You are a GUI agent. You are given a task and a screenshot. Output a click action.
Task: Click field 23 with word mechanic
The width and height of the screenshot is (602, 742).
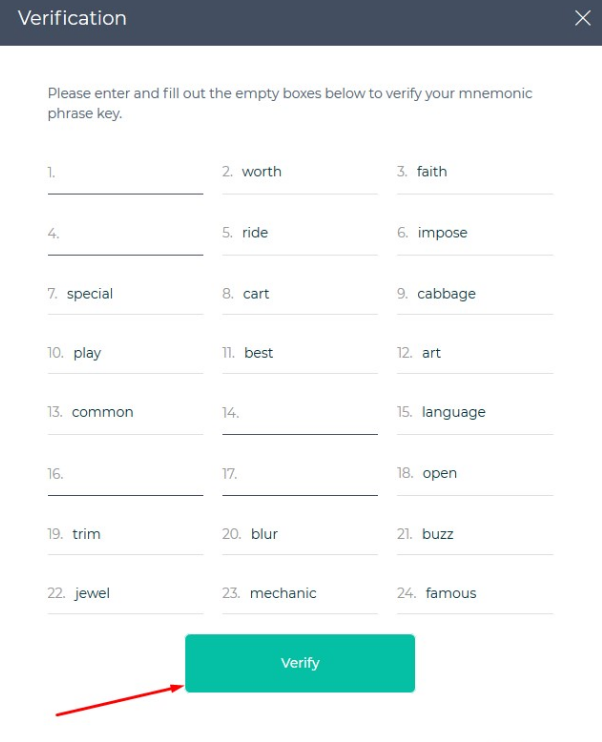coord(300,594)
